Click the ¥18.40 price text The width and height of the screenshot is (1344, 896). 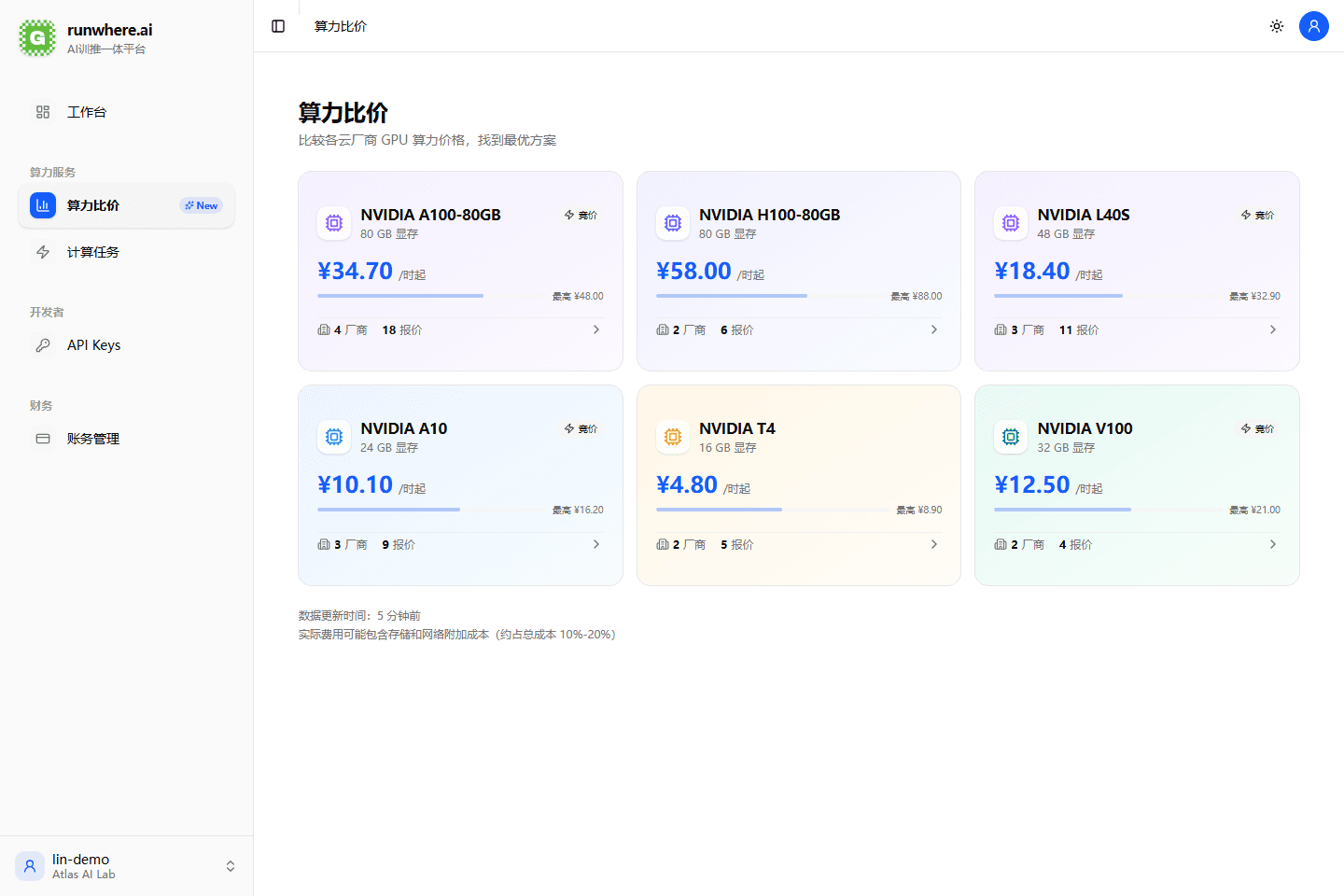pos(1032,271)
